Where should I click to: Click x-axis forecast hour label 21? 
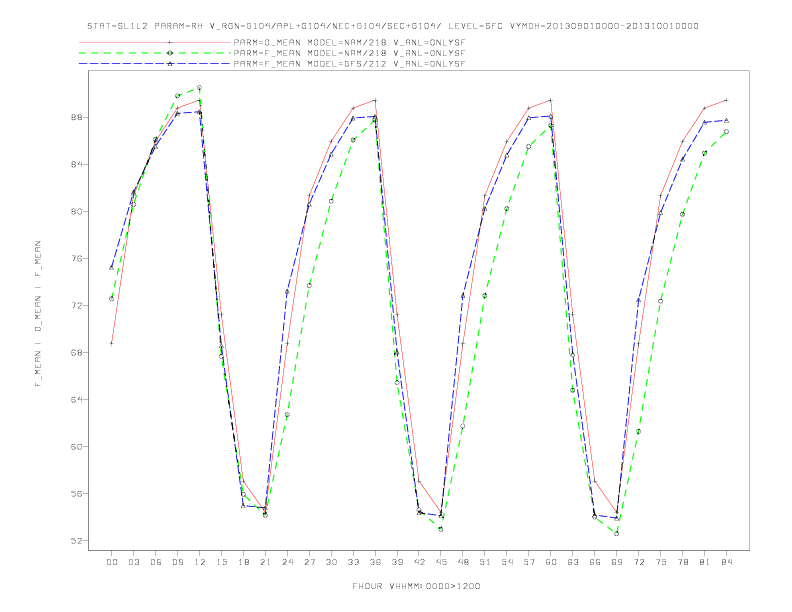click(x=266, y=562)
